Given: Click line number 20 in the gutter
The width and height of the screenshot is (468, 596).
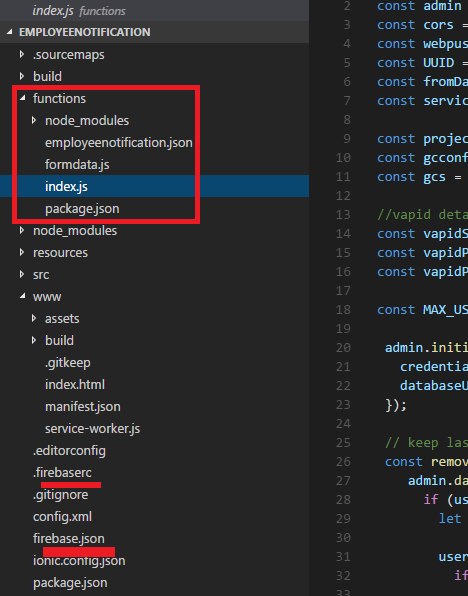Looking at the screenshot, I should click(x=343, y=347).
